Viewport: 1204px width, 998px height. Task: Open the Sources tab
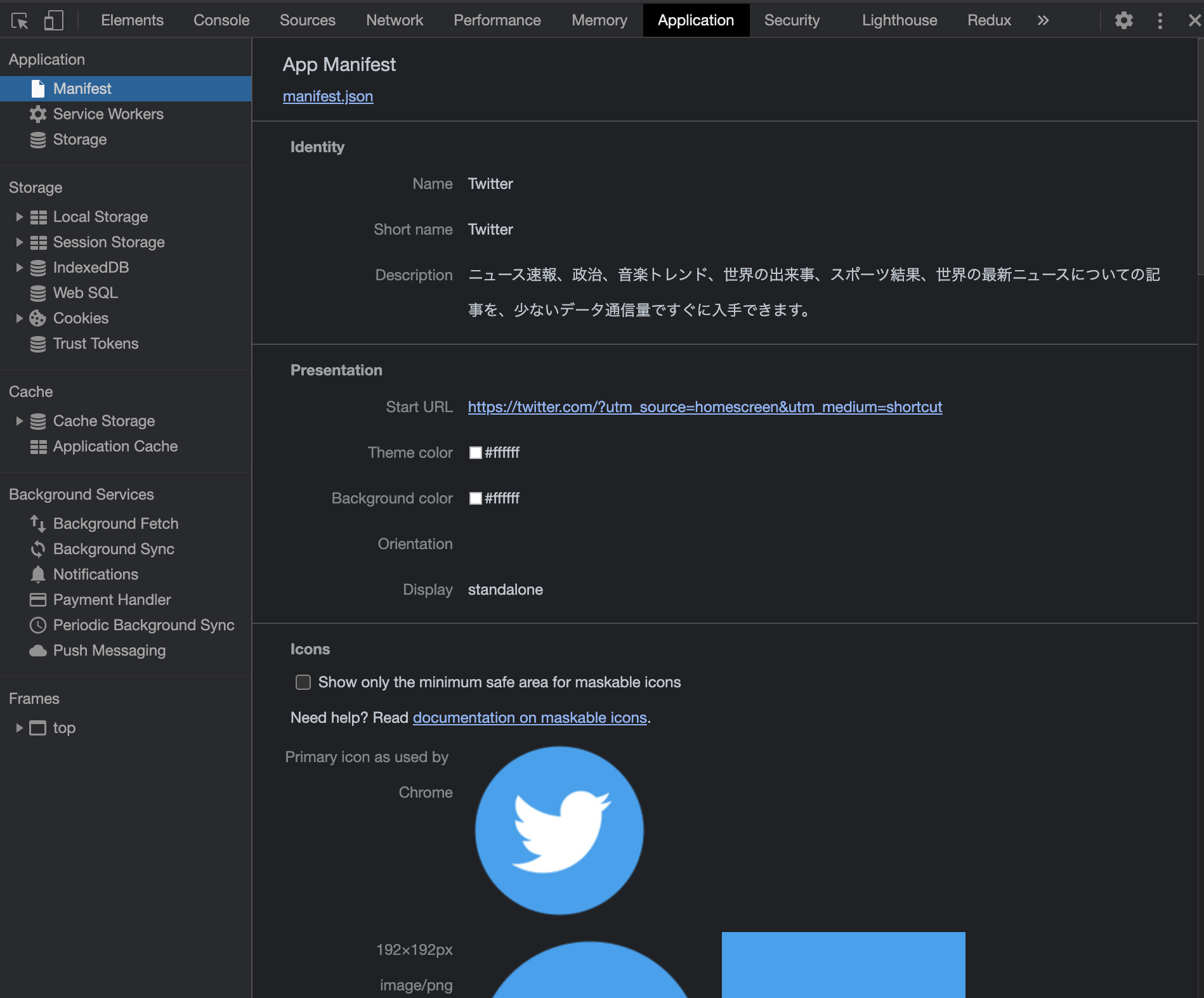(x=308, y=20)
